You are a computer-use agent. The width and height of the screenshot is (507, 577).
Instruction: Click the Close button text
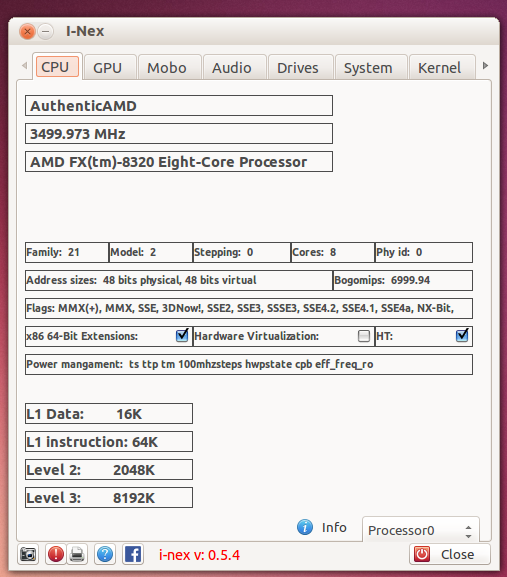click(457, 555)
